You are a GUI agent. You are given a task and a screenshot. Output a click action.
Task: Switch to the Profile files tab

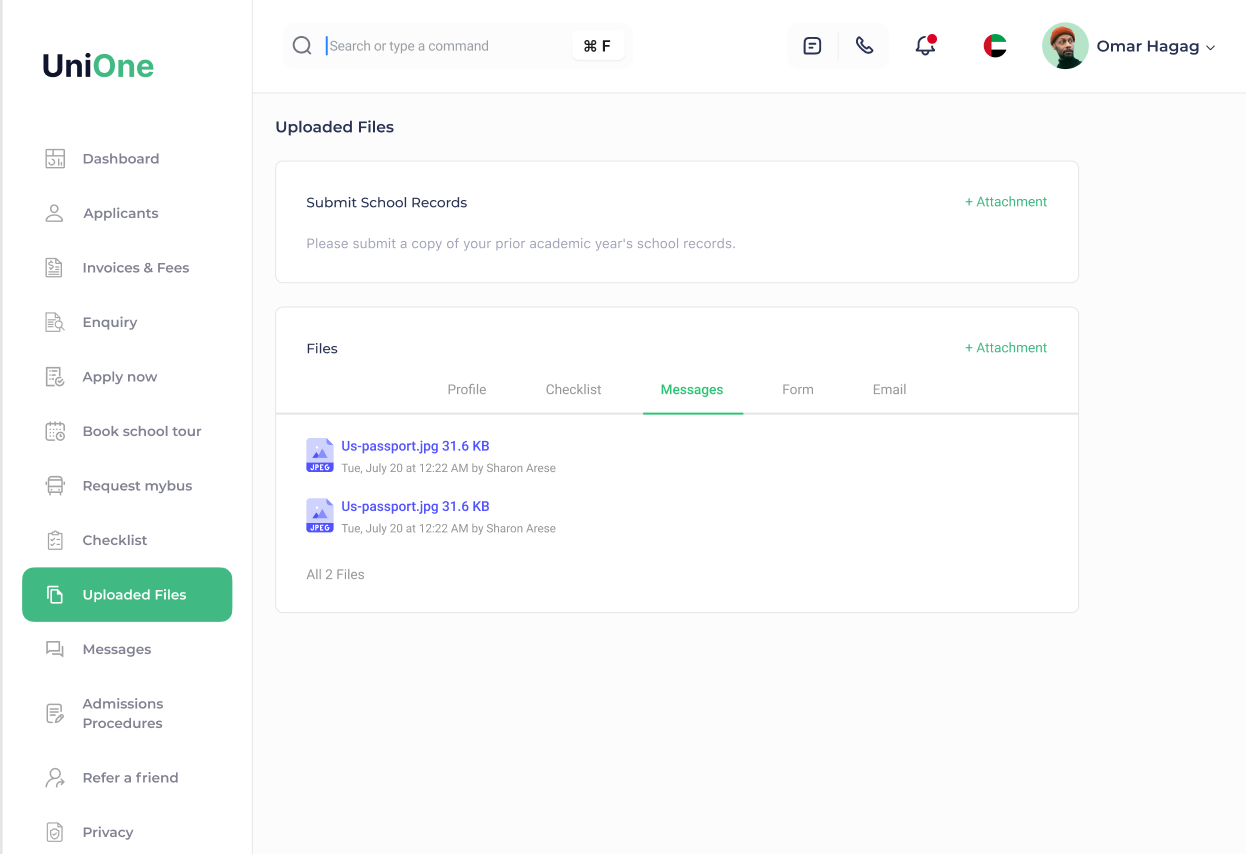click(466, 390)
